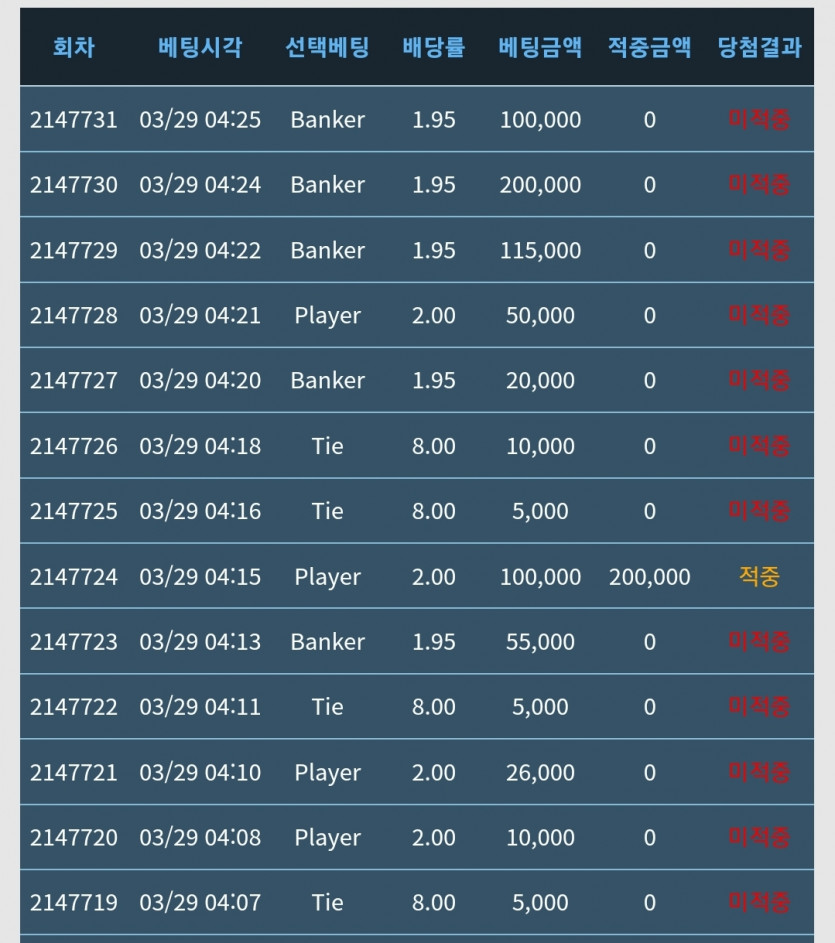This screenshot has width=835, height=943.
Task: Click the 적중금액 column header
Action: click(x=650, y=47)
